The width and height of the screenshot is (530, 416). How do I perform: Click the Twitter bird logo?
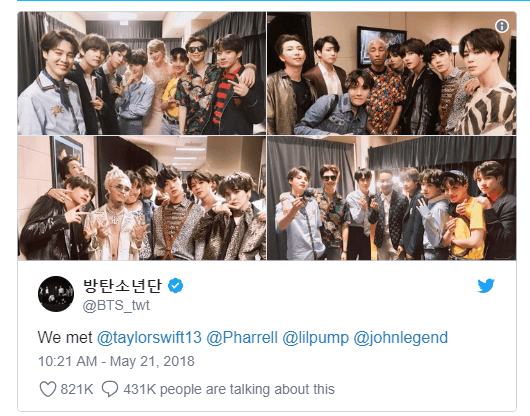pos(486,286)
